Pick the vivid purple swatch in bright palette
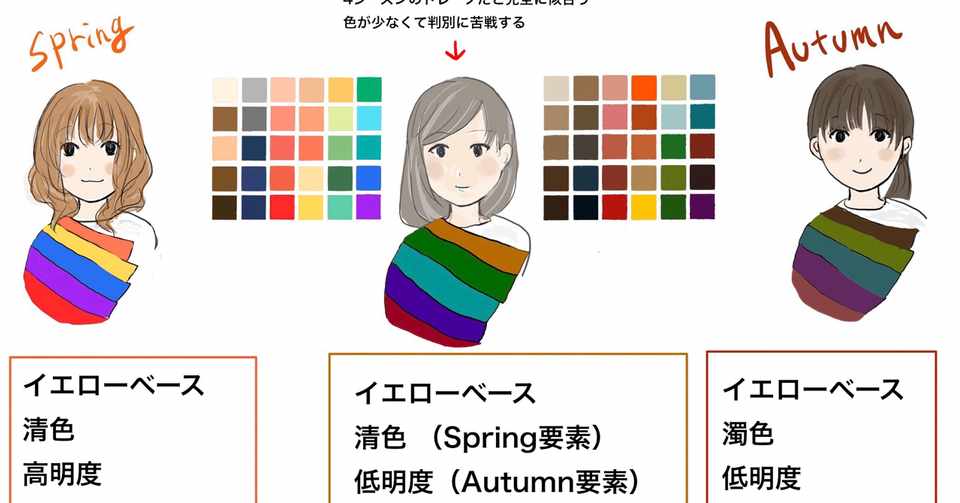The image size is (960, 503). click(x=369, y=207)
